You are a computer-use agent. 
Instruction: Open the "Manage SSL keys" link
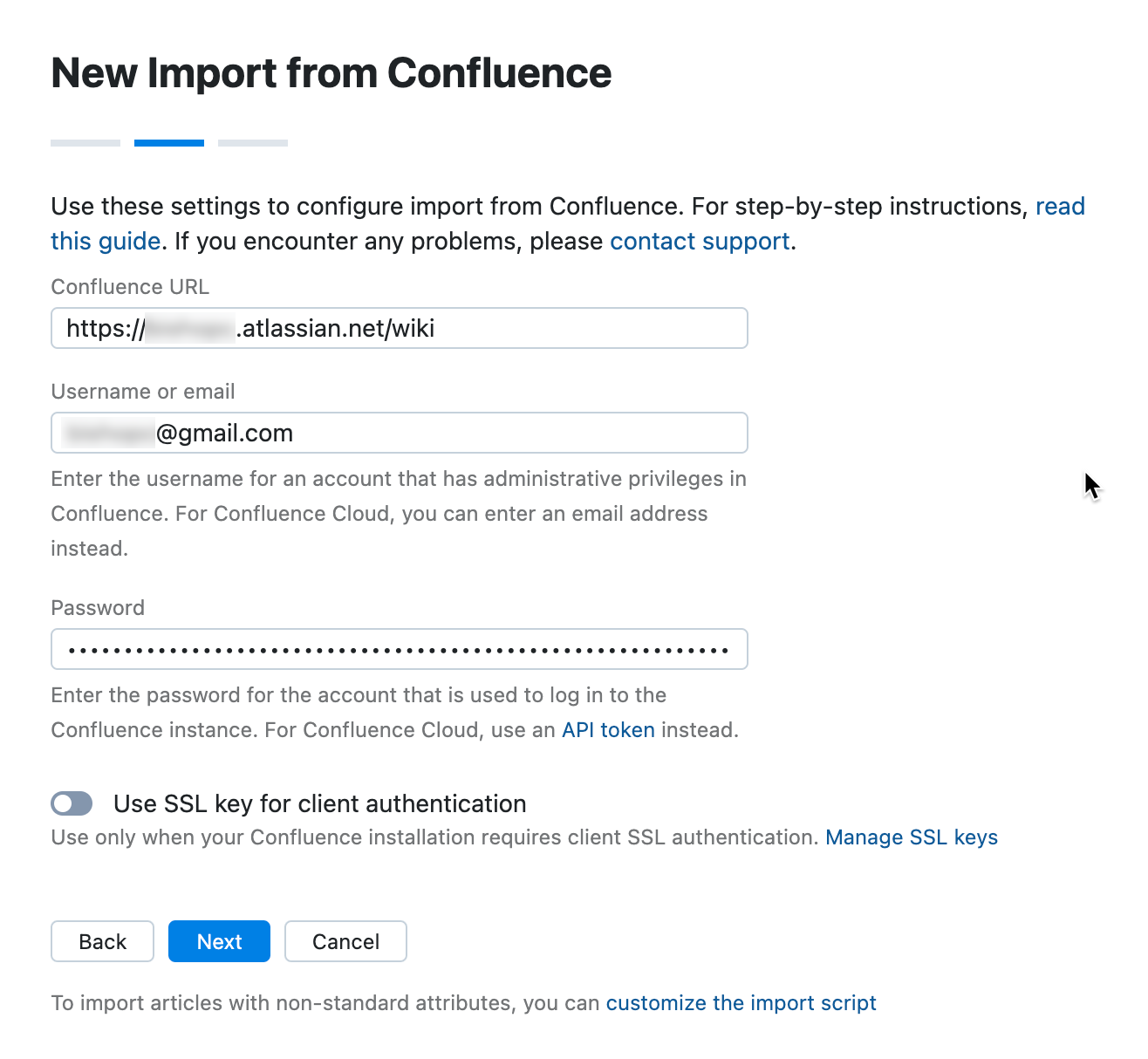[911, 837]
